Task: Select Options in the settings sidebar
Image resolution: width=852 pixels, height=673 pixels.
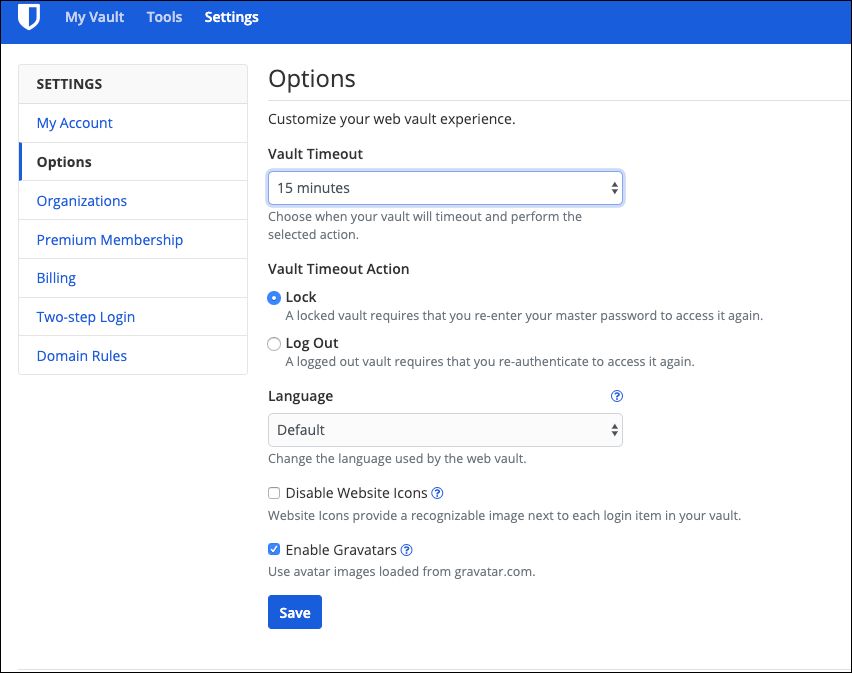Action: (x=133, y=162)
